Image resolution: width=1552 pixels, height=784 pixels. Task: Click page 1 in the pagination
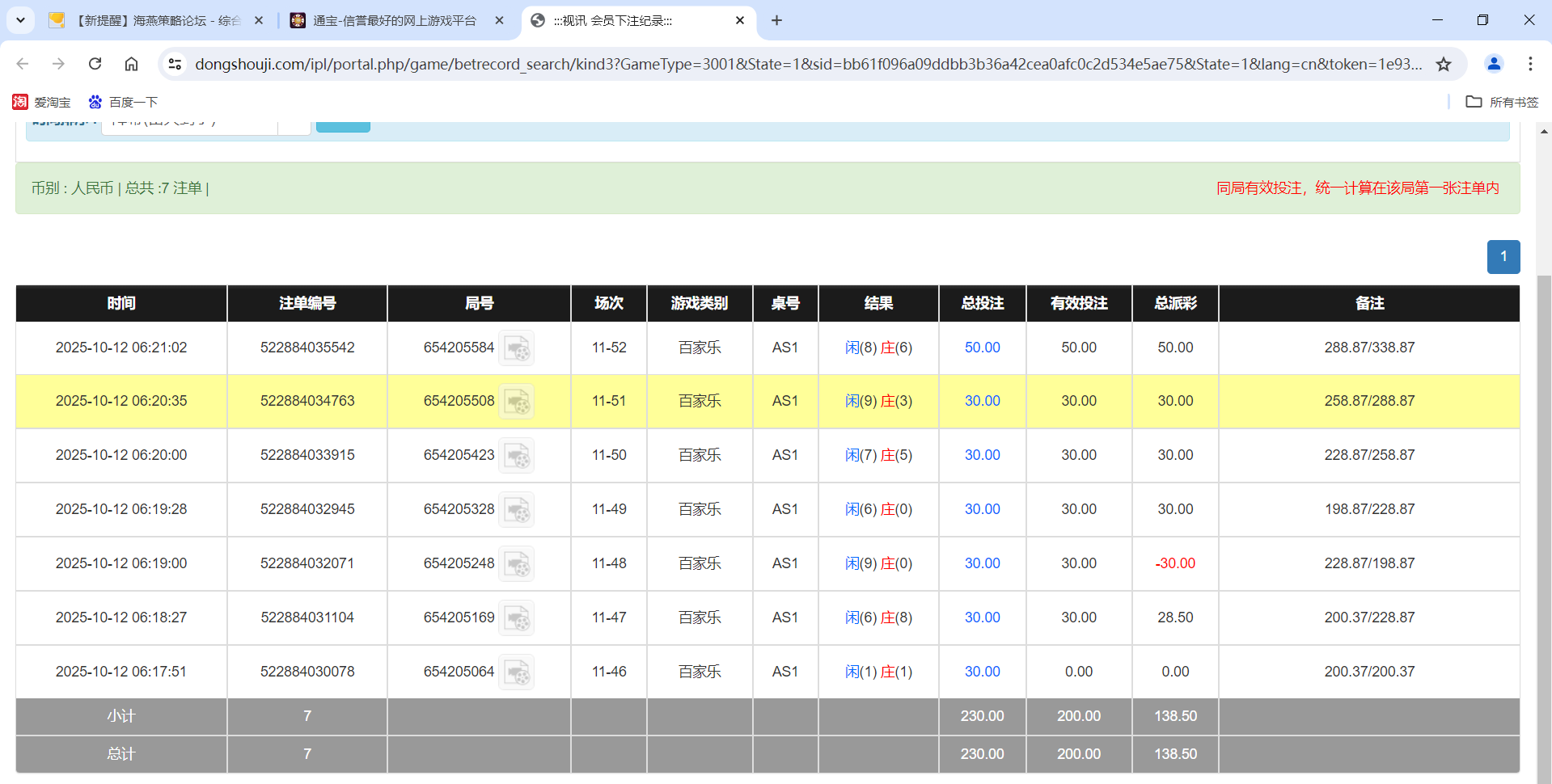[1503, 256]
